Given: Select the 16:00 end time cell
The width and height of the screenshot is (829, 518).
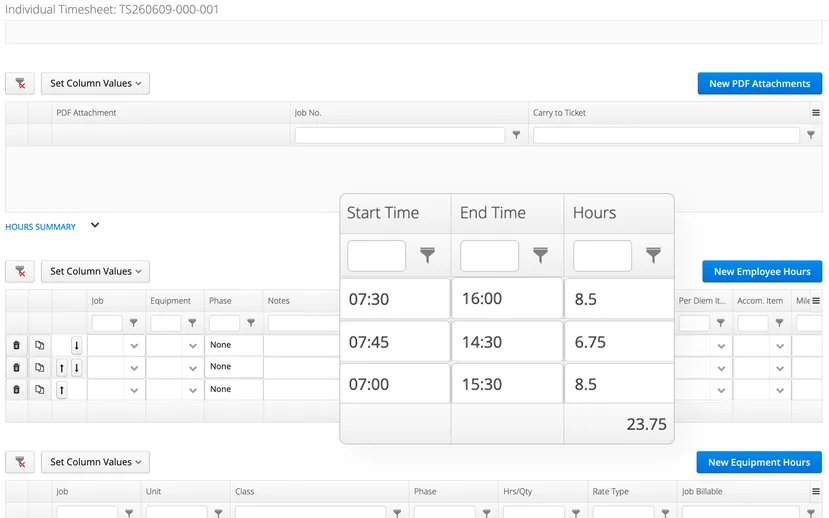Looking at the screenshot, I should (x=508, y=299).
